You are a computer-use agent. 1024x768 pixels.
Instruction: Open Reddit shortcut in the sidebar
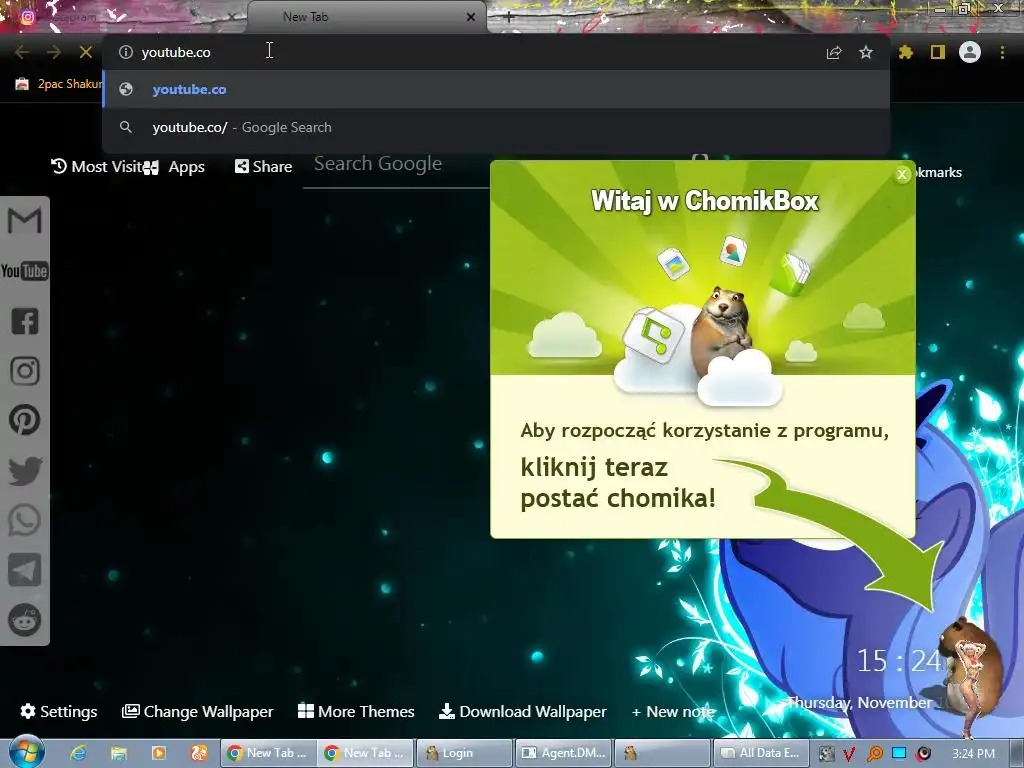click(25, 619)
